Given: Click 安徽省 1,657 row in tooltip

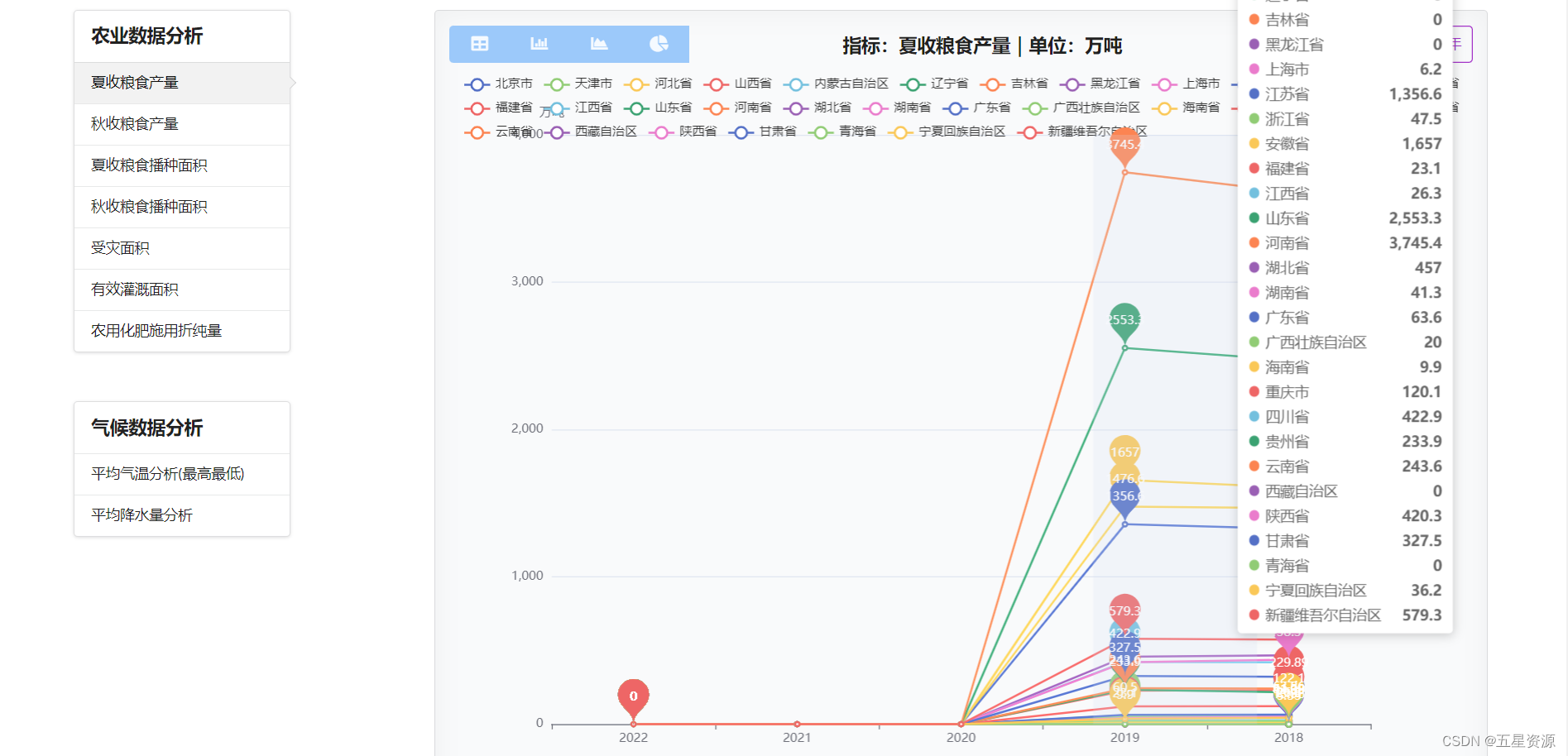Looking at the screenshot, I should click(1345, 144).
